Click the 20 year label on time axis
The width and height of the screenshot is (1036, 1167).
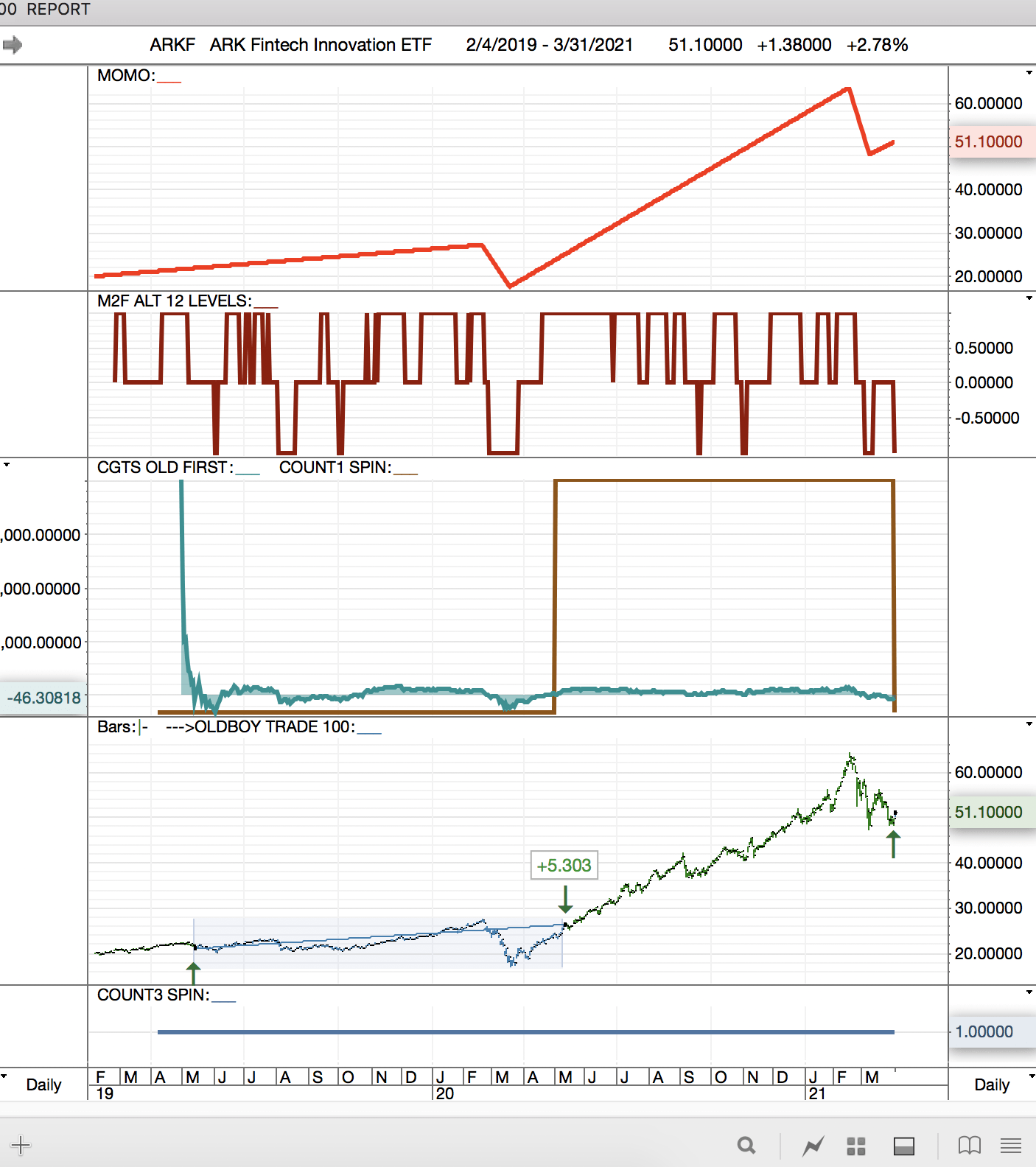445,1094
